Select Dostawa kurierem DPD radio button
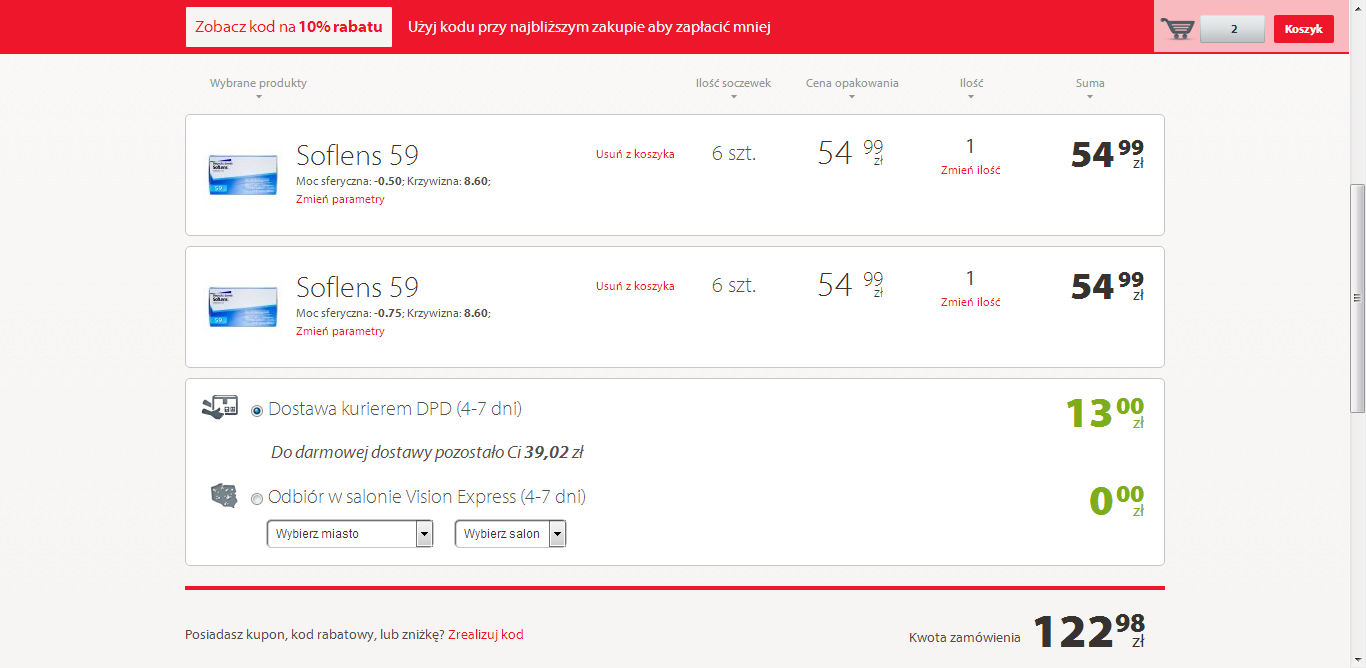Image resolution: width=1366 pixels, height=668 pixels. click(x=257, y=410)
